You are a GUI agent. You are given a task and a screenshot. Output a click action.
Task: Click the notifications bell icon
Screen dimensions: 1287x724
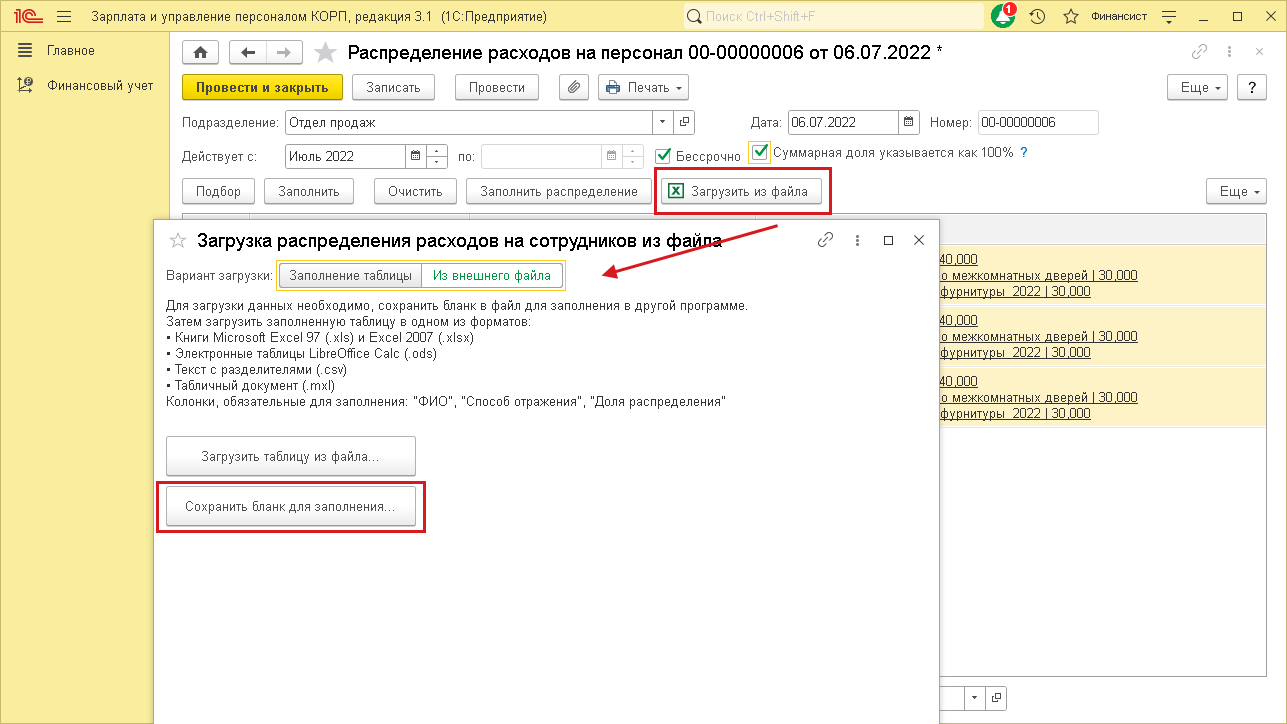click(1002, 16)
